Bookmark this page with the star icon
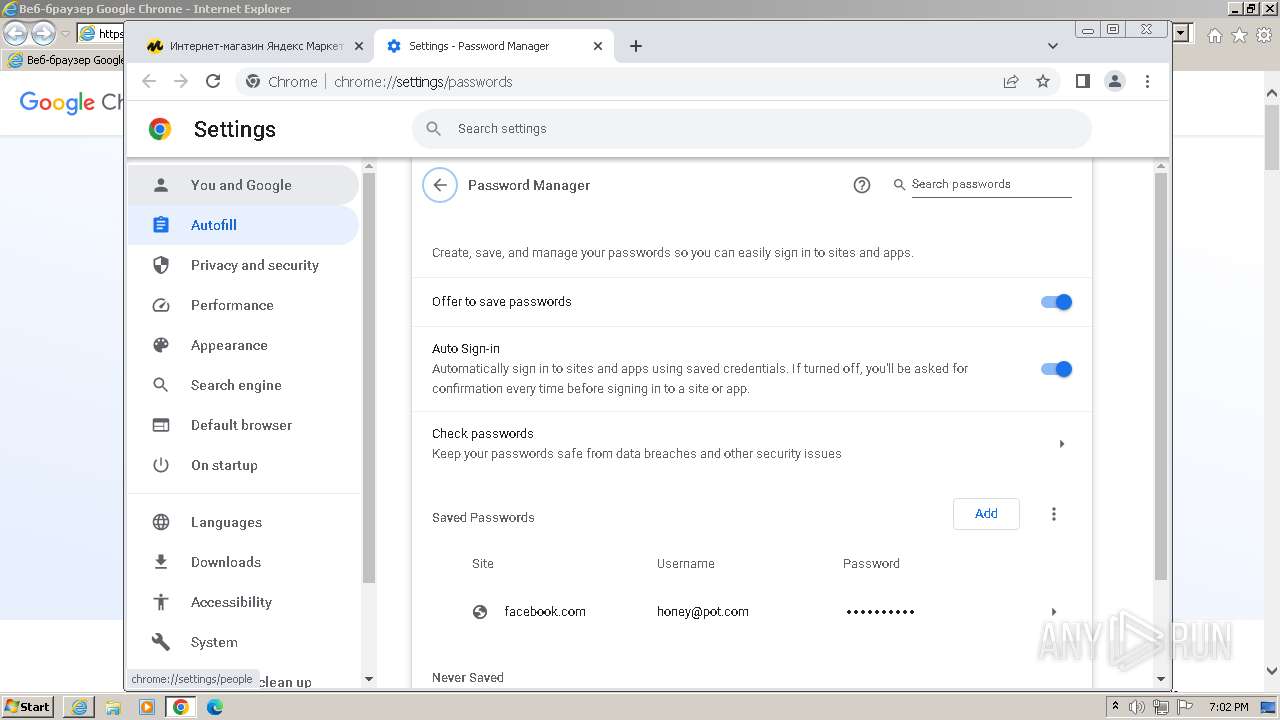Image resolution: width=1280 pixels, height=720 pixels. point(1043,82)
